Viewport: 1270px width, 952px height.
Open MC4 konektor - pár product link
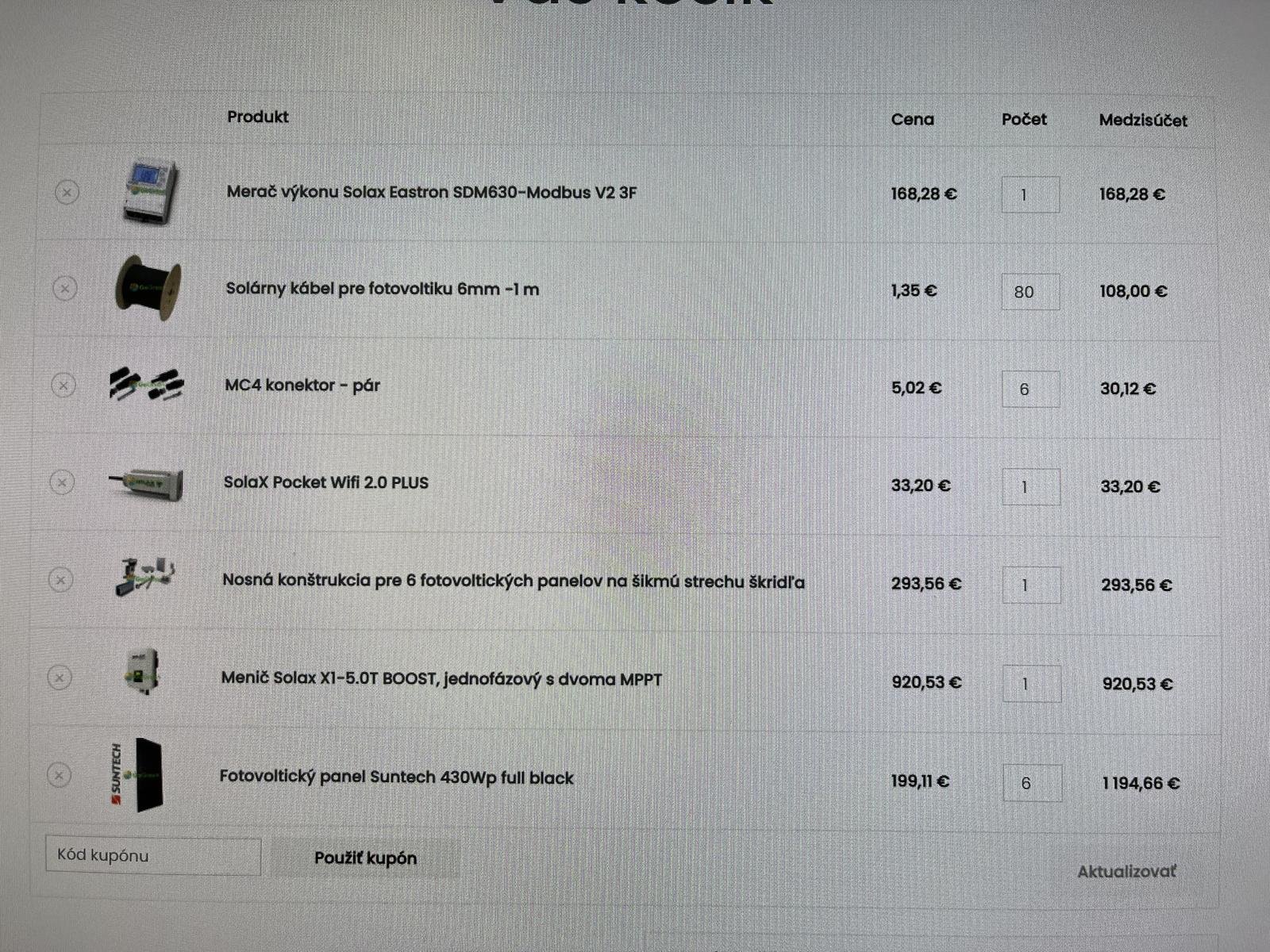click(302, 386)
